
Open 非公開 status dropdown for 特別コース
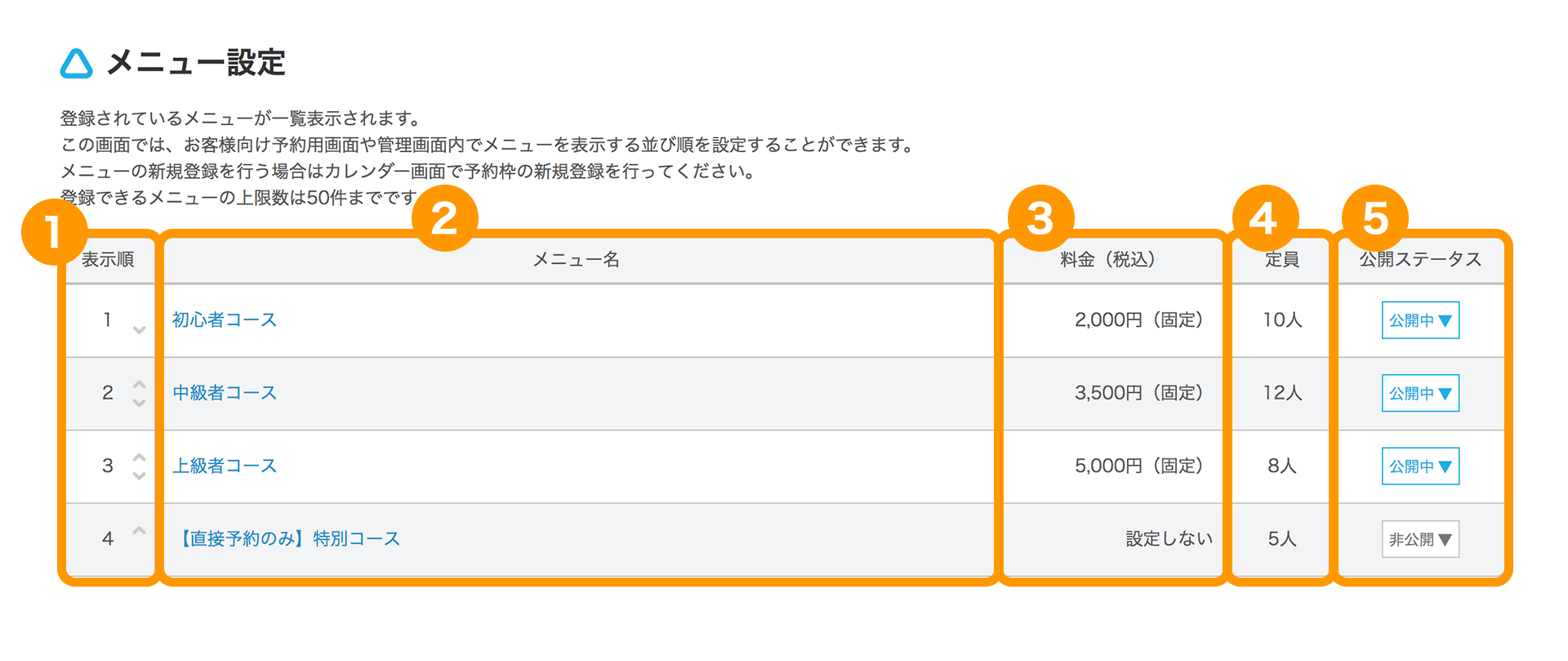tap(1420, 539)
